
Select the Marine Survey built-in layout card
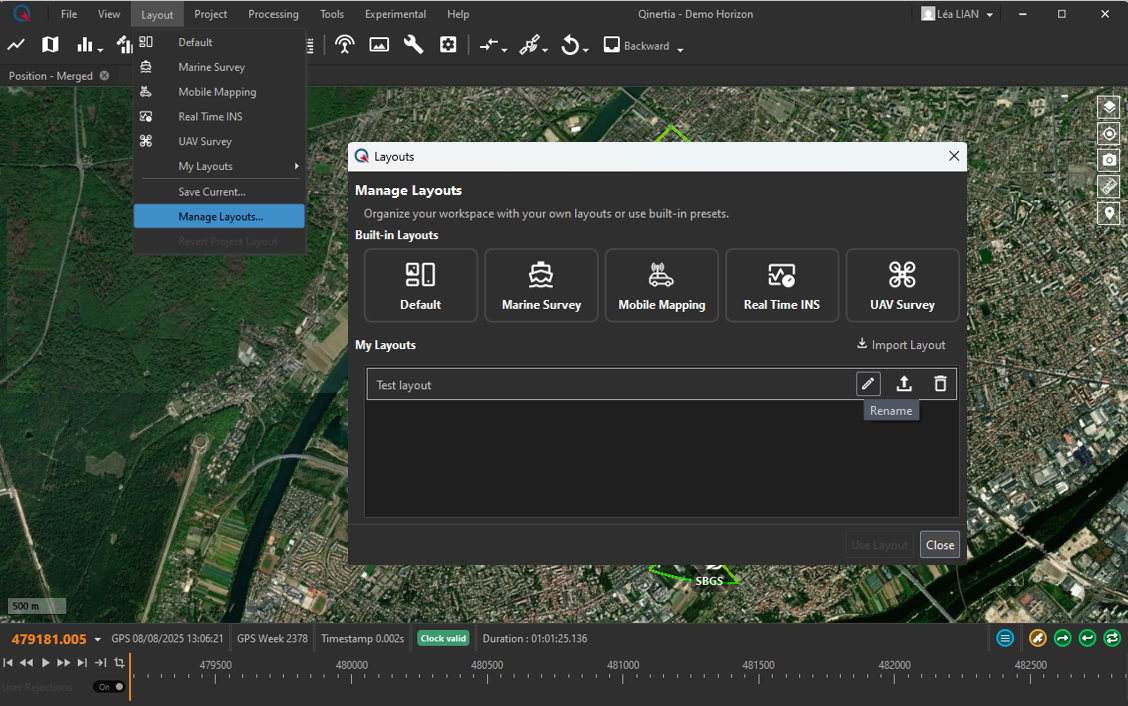541,285
